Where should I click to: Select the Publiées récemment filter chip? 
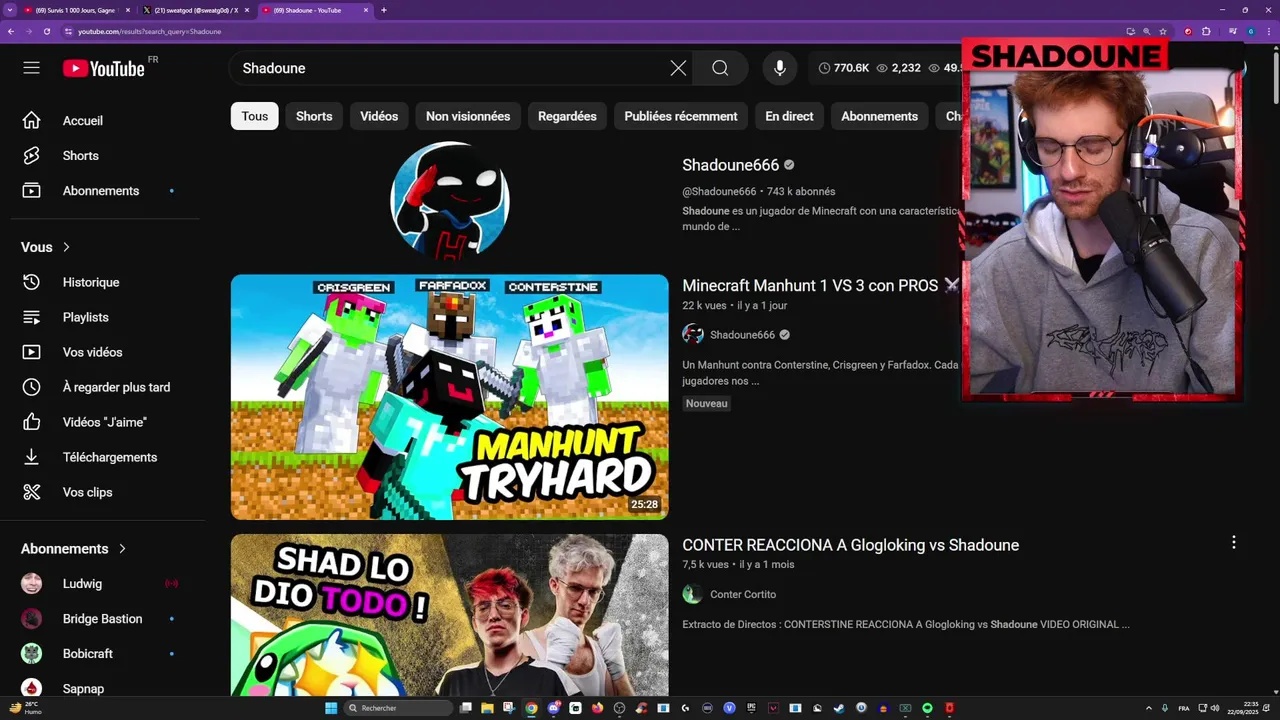(681, 116)
